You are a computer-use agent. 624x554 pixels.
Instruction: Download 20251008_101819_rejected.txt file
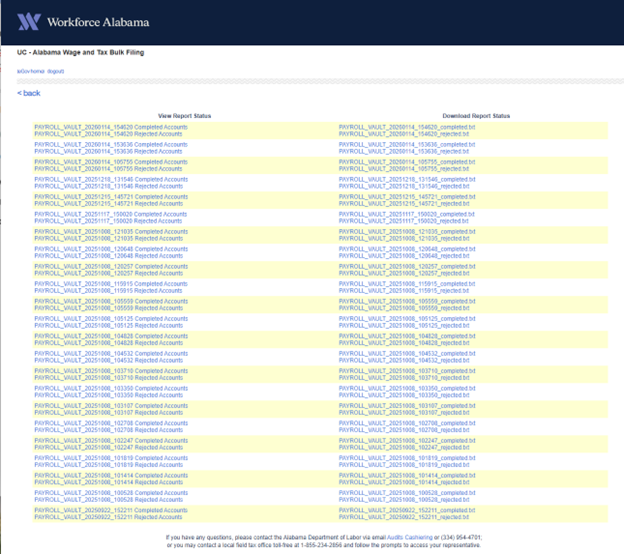[x=404, y=465]
